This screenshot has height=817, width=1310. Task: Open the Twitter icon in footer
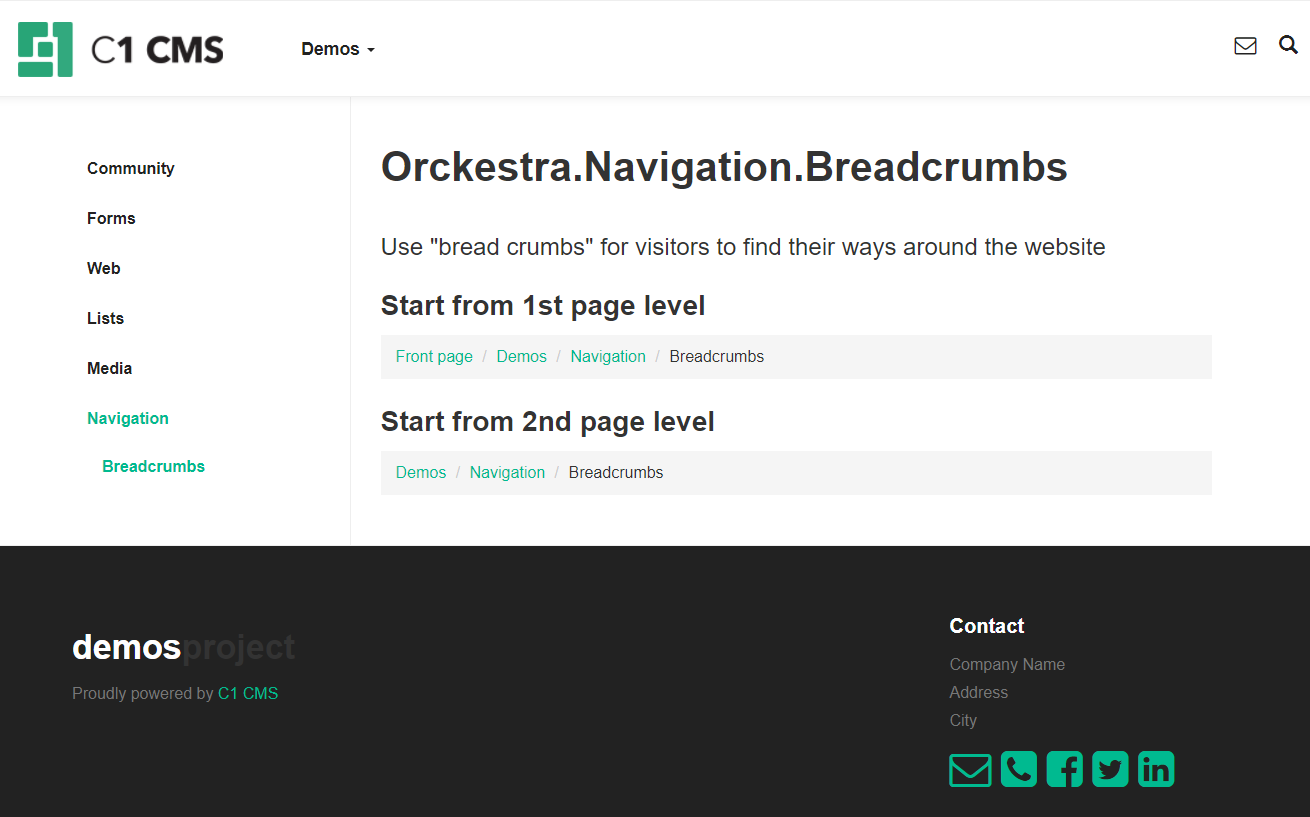point(1110,769)
